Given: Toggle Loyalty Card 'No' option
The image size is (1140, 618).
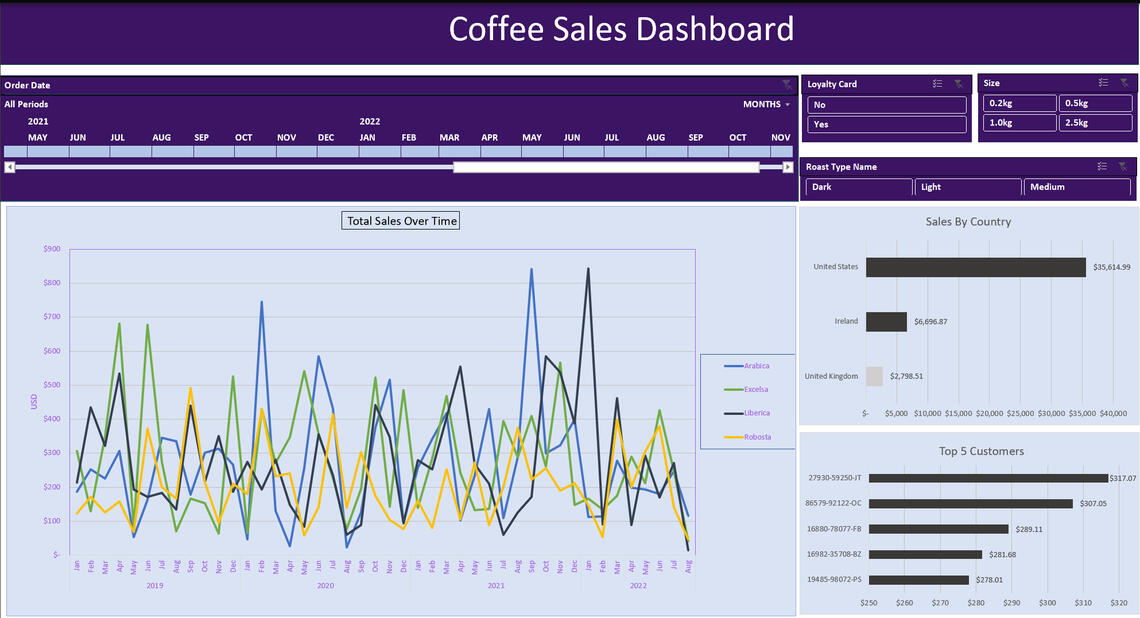Looking at the screenshot, I should (x=886, y=105).
